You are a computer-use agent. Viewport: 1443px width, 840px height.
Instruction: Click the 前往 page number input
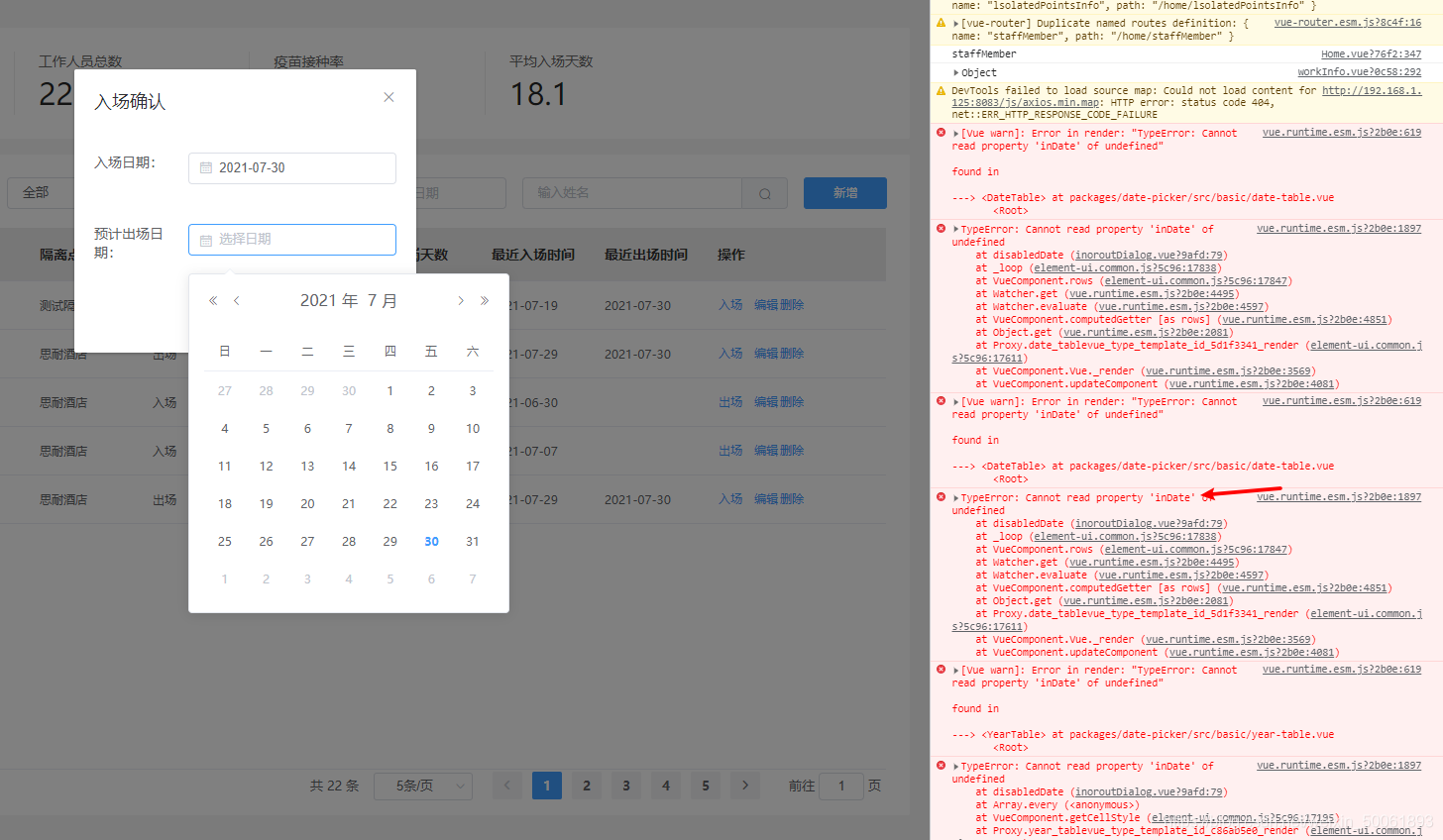click(841, 786)
